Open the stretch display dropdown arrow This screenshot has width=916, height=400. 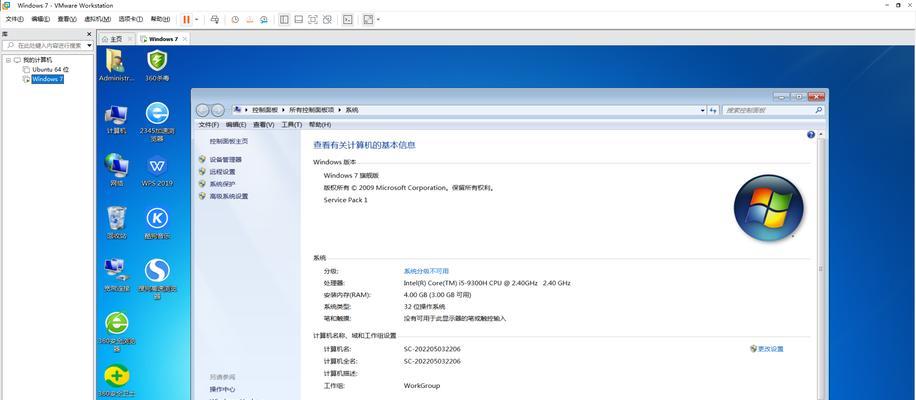coord(378,19)
